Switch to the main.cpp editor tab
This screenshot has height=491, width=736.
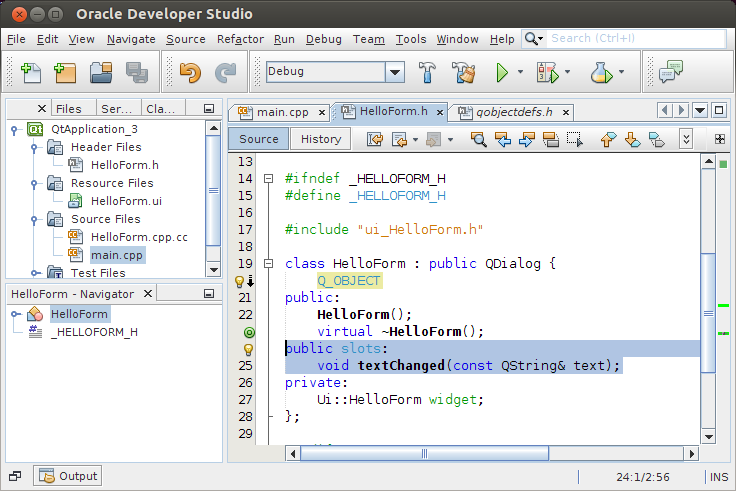[x=278, y=111]
